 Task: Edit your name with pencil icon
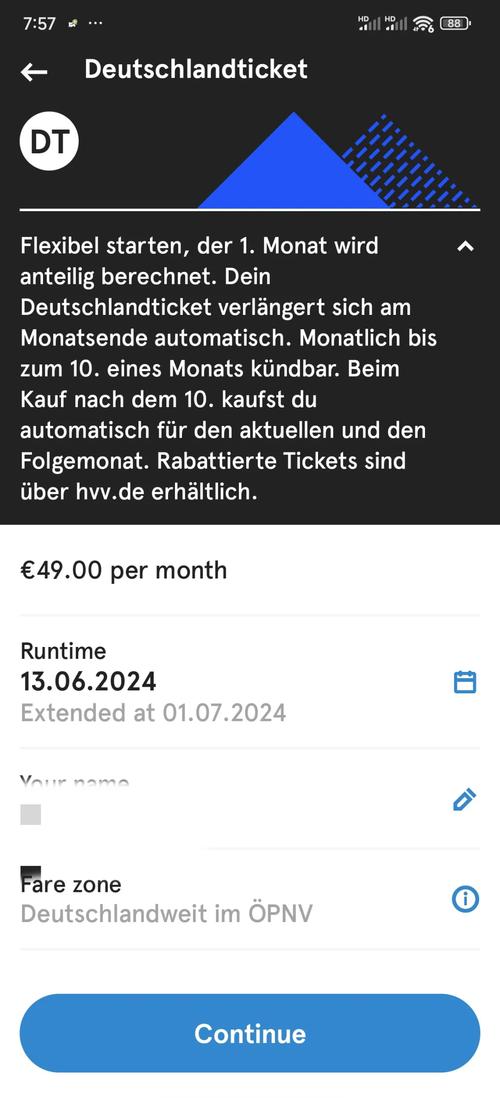point(465,799)
